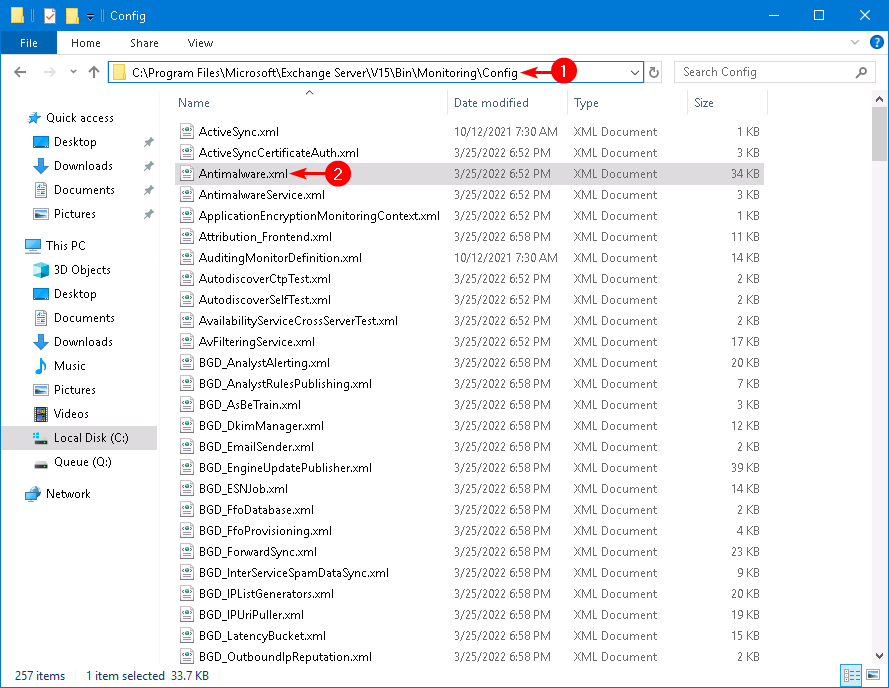Open Pictures under Quick access

(74, 214)
